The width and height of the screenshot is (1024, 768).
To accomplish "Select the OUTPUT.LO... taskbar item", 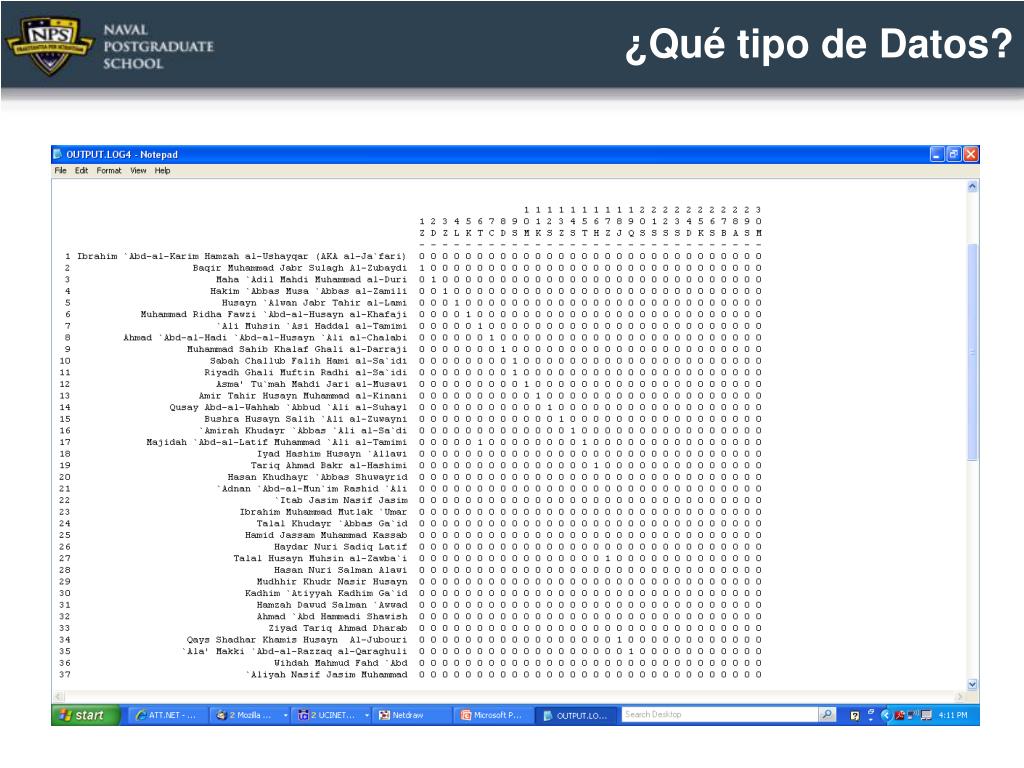I will tap(576, 715).
